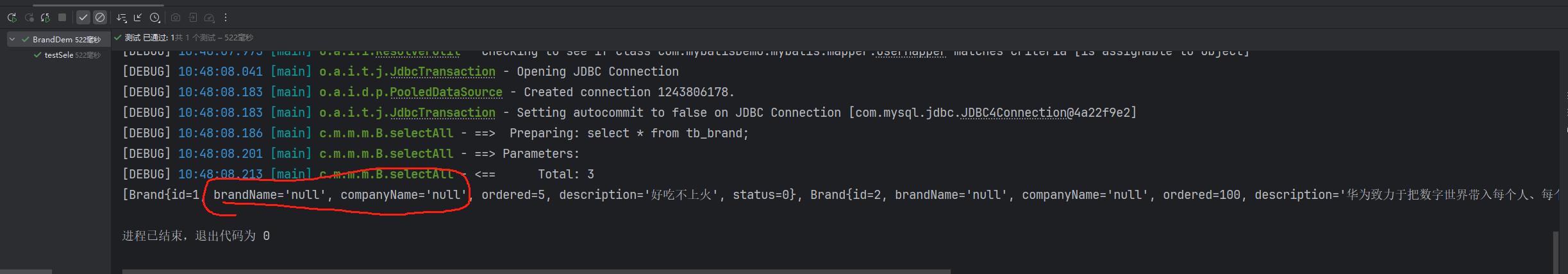Open the JdbcTransaction link on Opening JDBC Connection line
The width and height of the screenshot is (1568, 274).
(x=442, y=71)
